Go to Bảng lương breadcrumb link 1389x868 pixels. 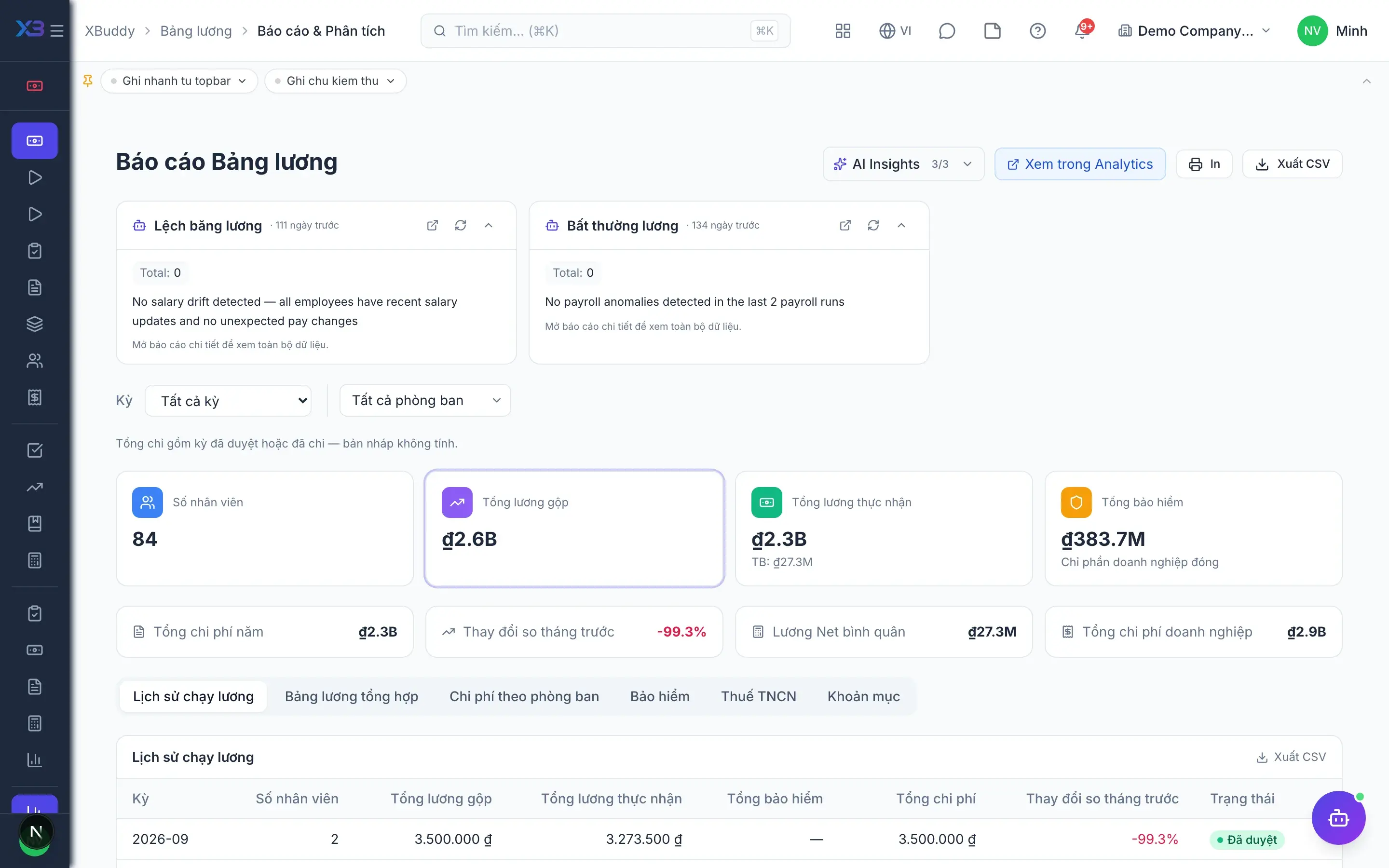tap(196, 31)
